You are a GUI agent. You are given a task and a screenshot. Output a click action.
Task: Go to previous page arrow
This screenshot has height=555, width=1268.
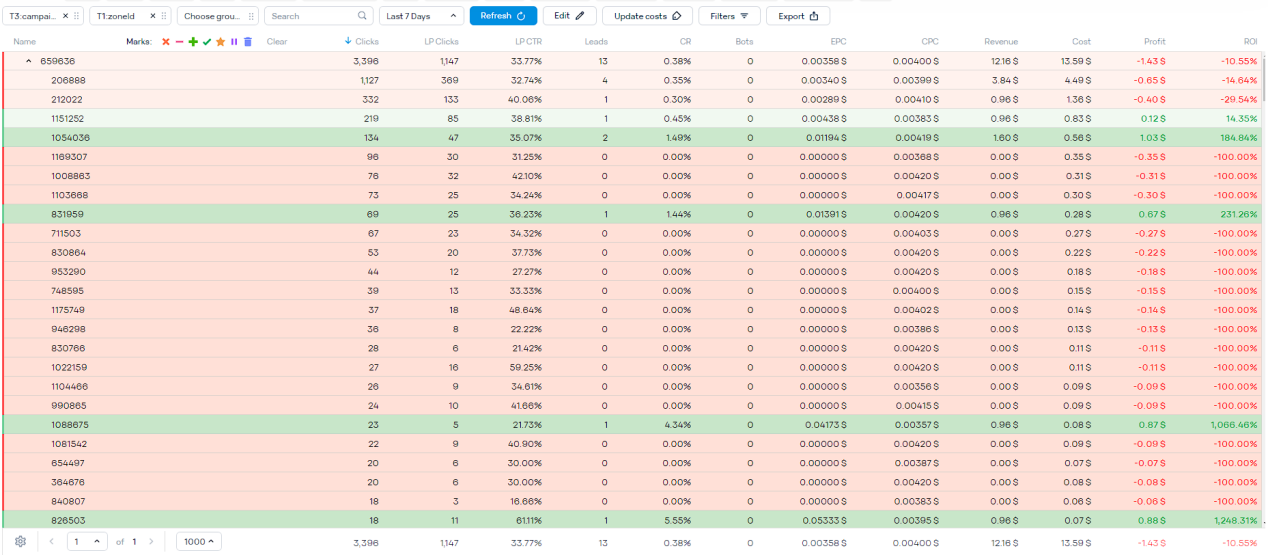coord(52,542)
